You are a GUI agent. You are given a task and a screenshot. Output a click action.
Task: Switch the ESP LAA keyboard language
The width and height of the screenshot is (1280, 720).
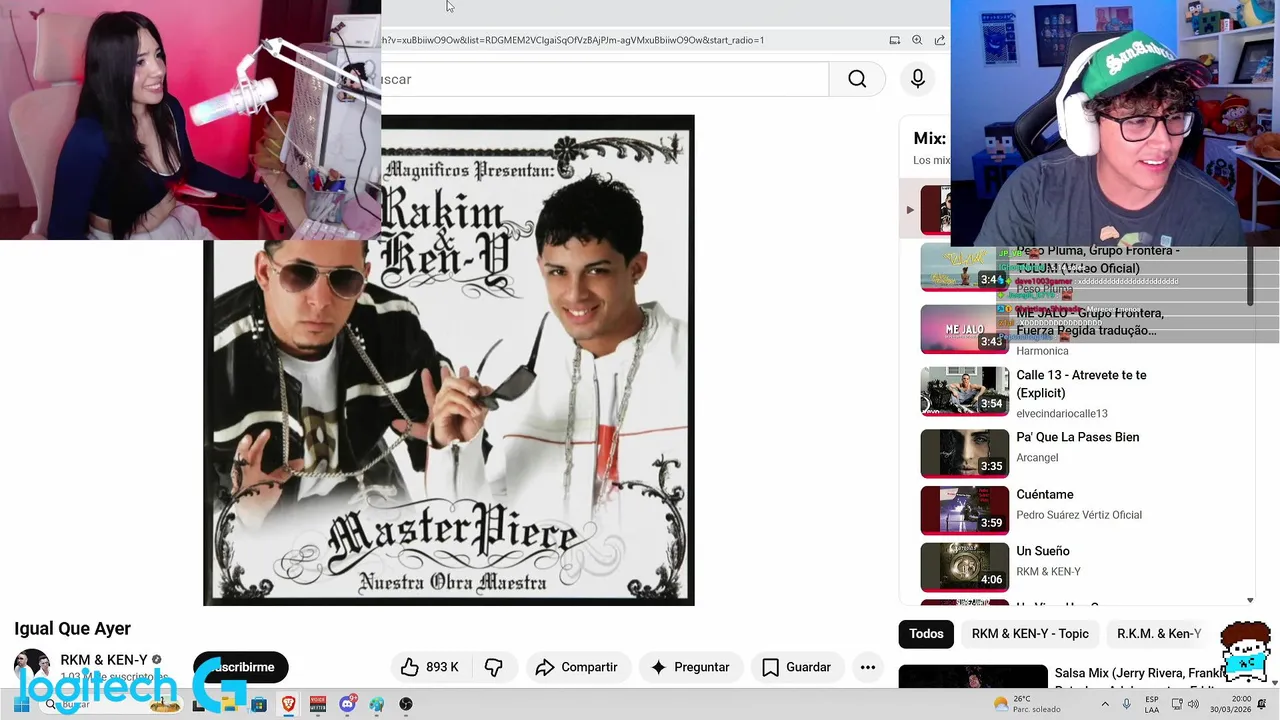1152,704
